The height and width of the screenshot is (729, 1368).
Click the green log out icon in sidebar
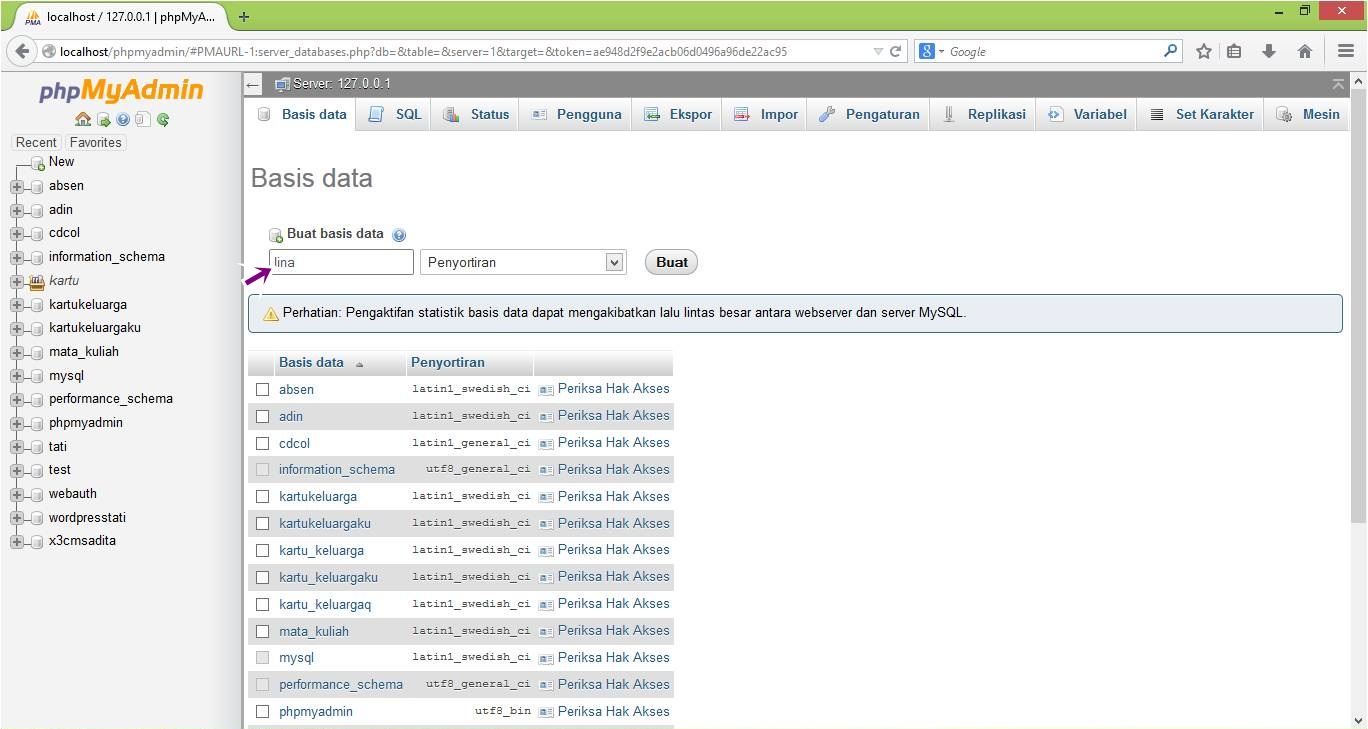[x=103, y=119]
